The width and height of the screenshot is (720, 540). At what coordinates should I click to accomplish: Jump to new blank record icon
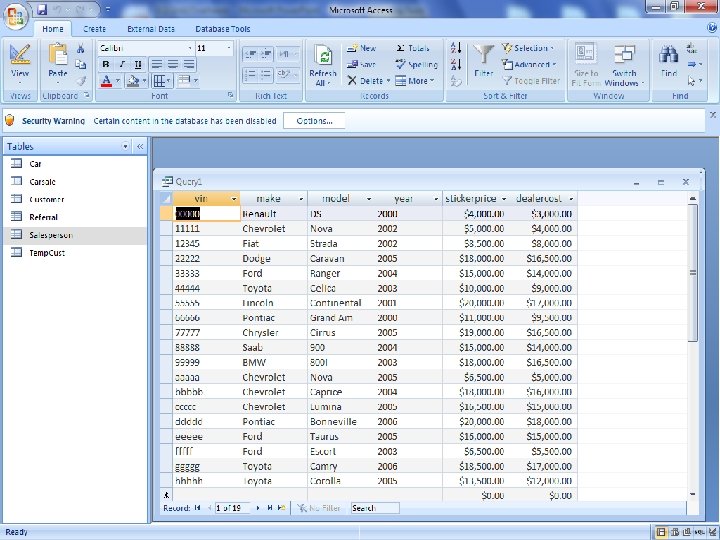coord(282,508)
